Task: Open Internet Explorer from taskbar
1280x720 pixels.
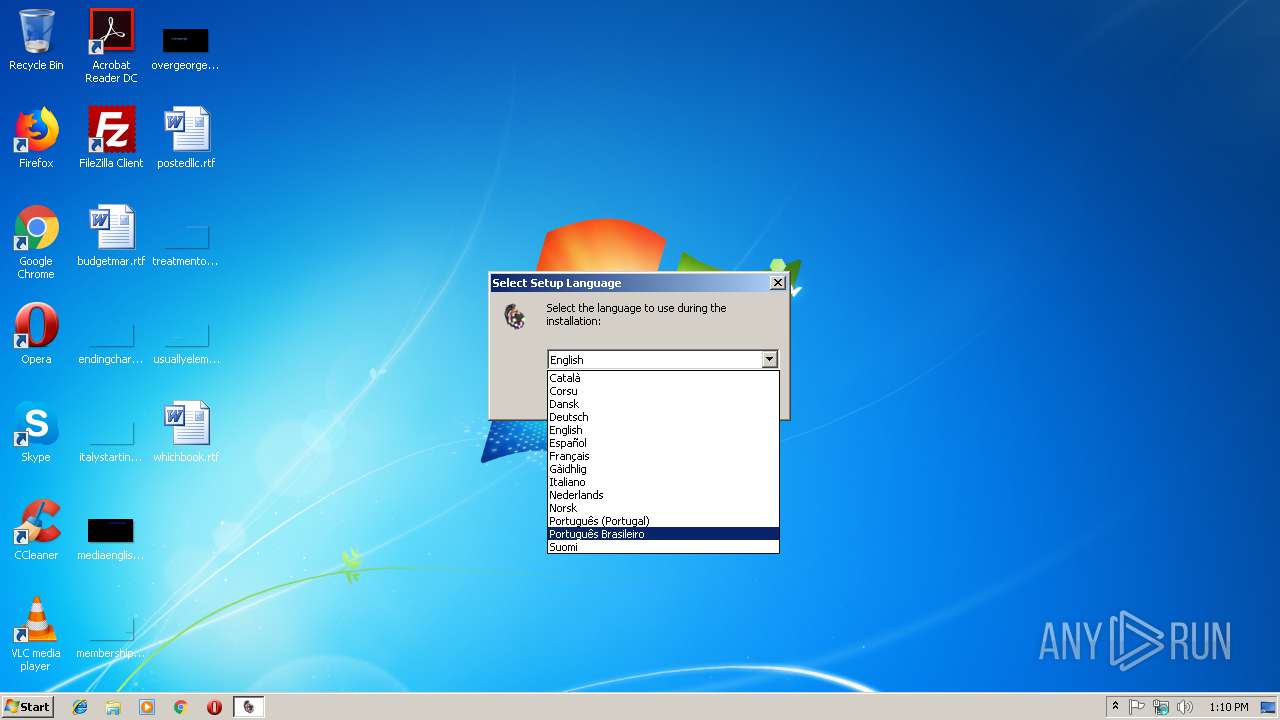Action: pyautogui.click(x=80, y=707)
